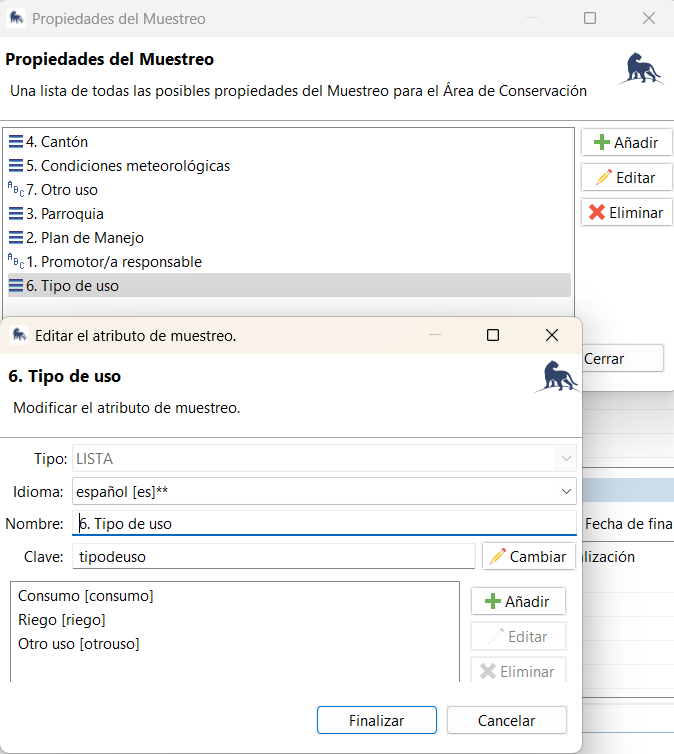Add a list value with lower Añadir
This screenshot has height=754, width=674.
pos(517,601)
